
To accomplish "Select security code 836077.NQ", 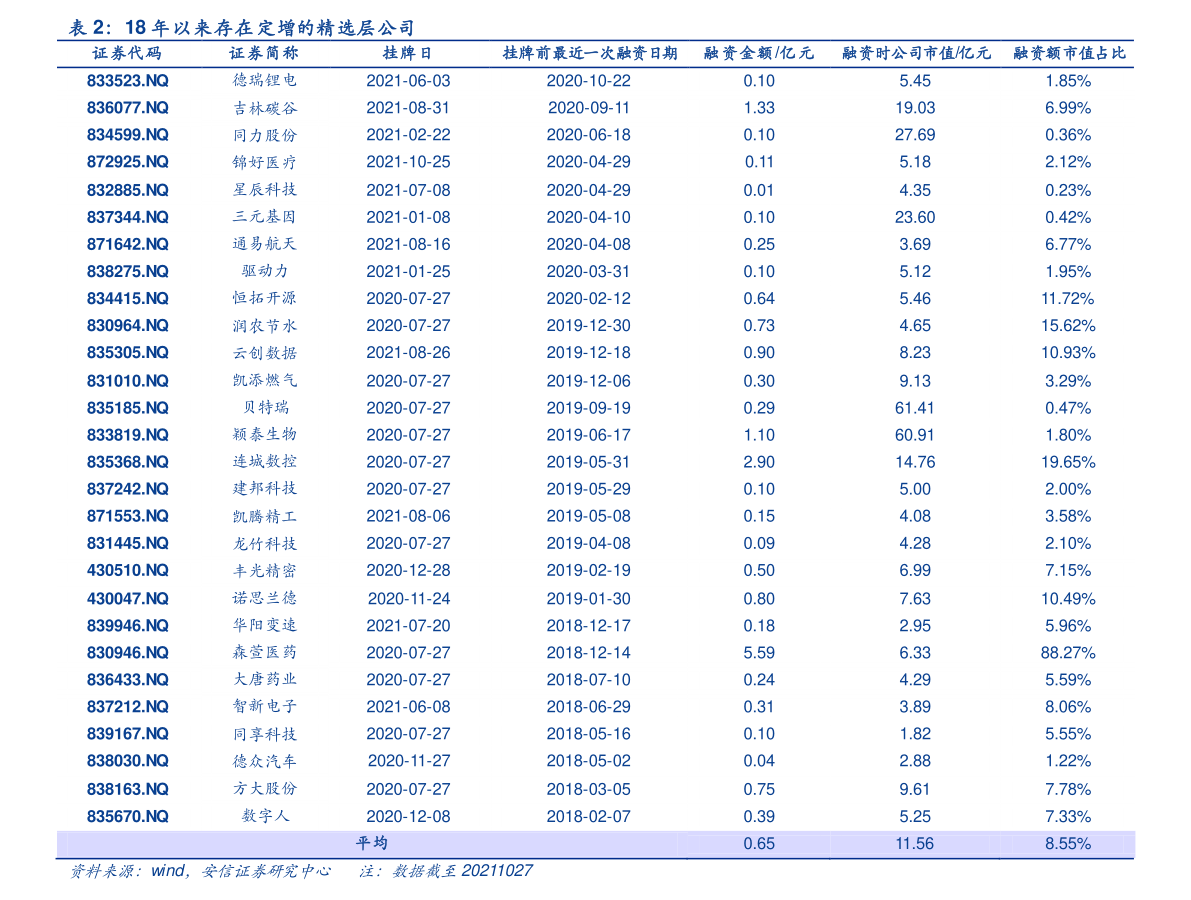I will [x=128, y=108].
